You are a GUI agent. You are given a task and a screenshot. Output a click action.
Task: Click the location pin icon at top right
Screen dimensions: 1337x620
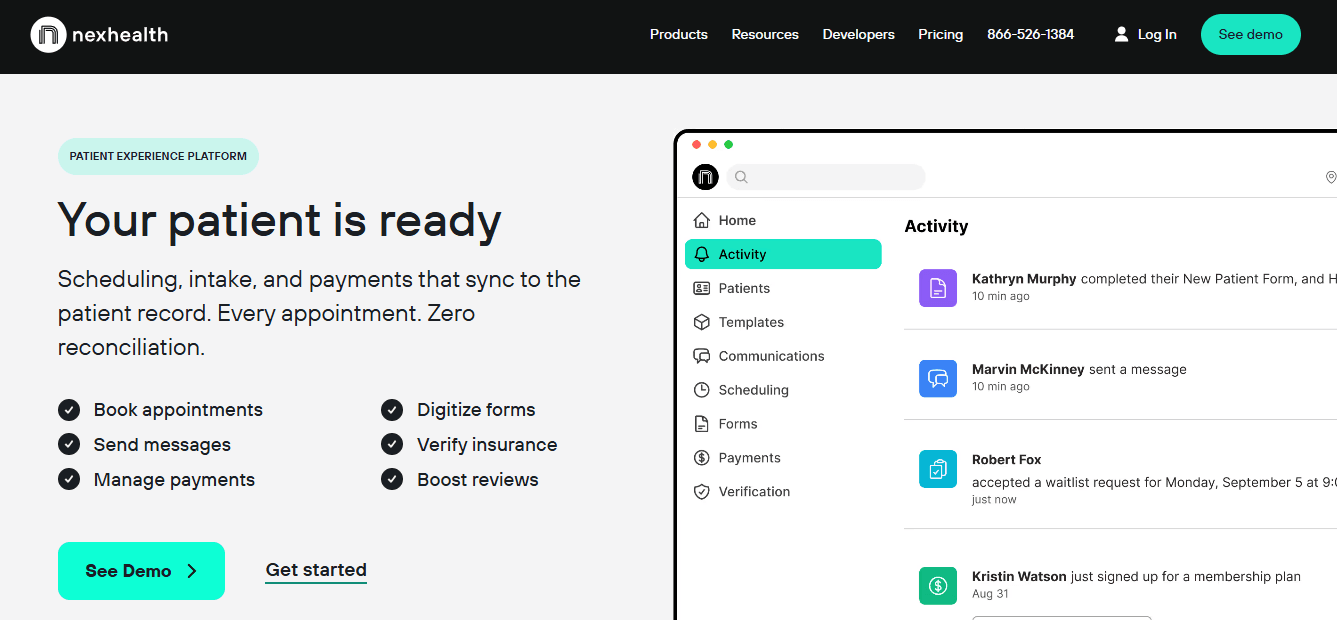coord(1330,177)
